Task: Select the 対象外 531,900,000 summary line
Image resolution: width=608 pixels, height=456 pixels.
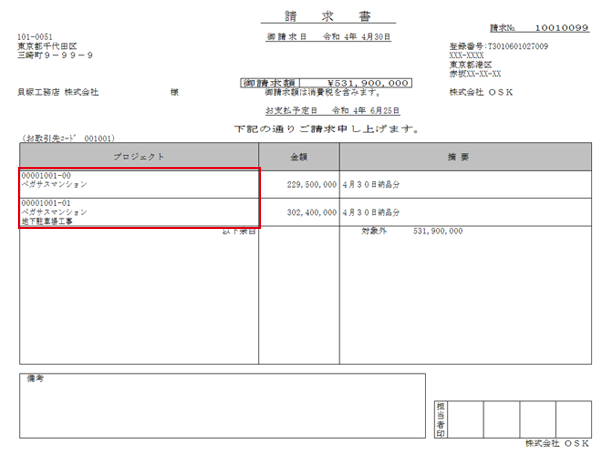Action: click(411, 231)
